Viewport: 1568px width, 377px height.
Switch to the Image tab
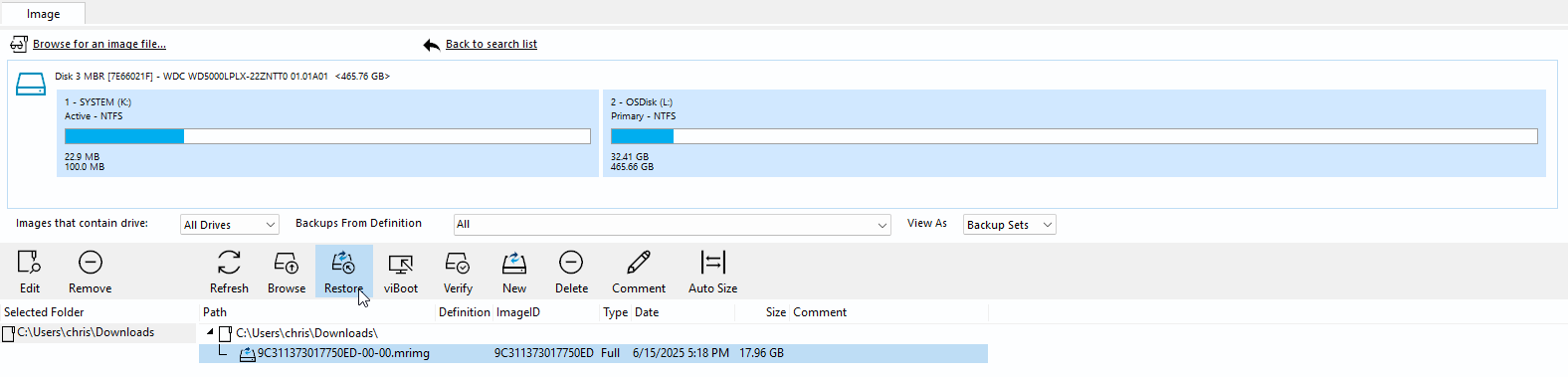point(43,14)
